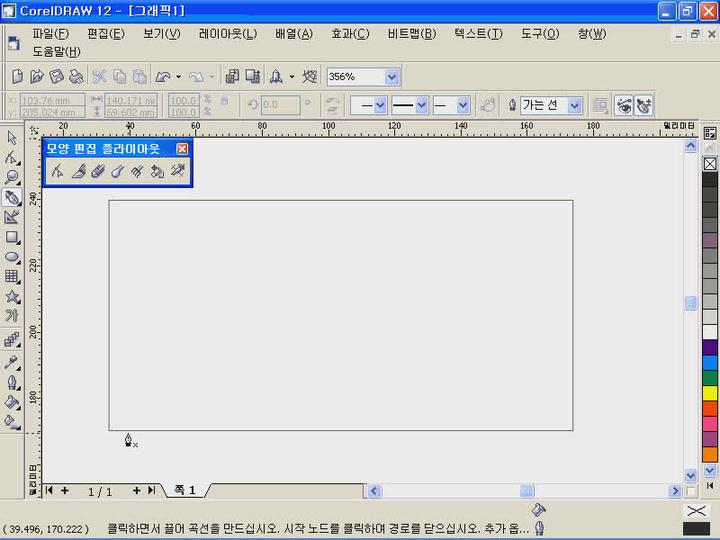Go to first page button
Screen dimensions: 720x540
[49, 490]
